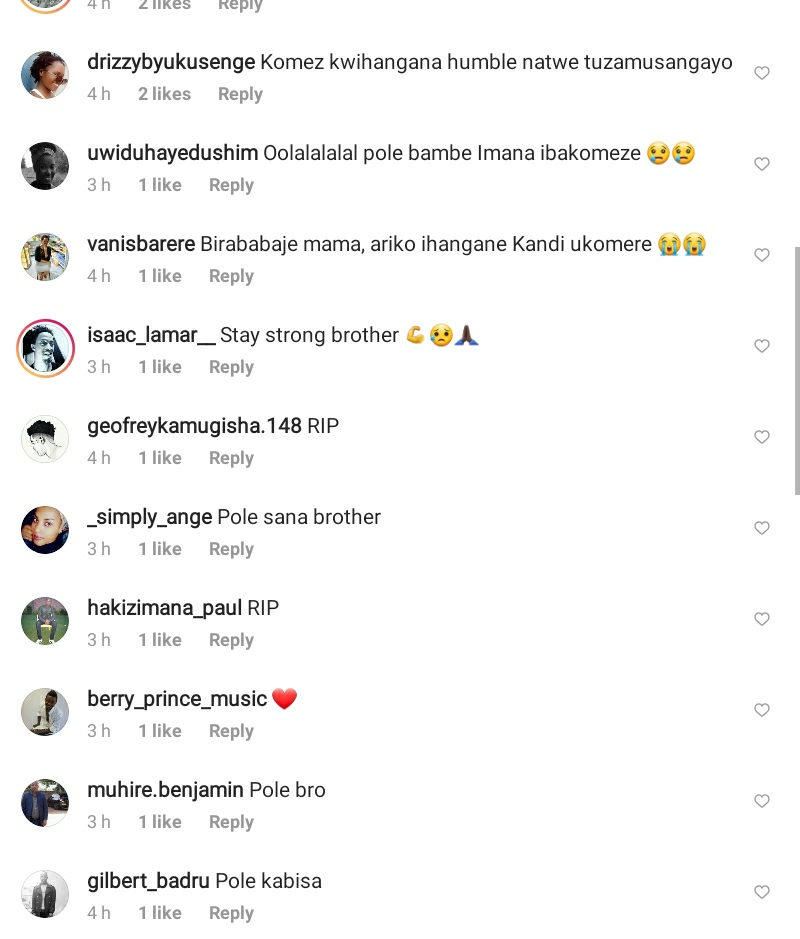Tap the heart next to uwiduhayedushim's comment
800x939 pixels.
point(762,164)
